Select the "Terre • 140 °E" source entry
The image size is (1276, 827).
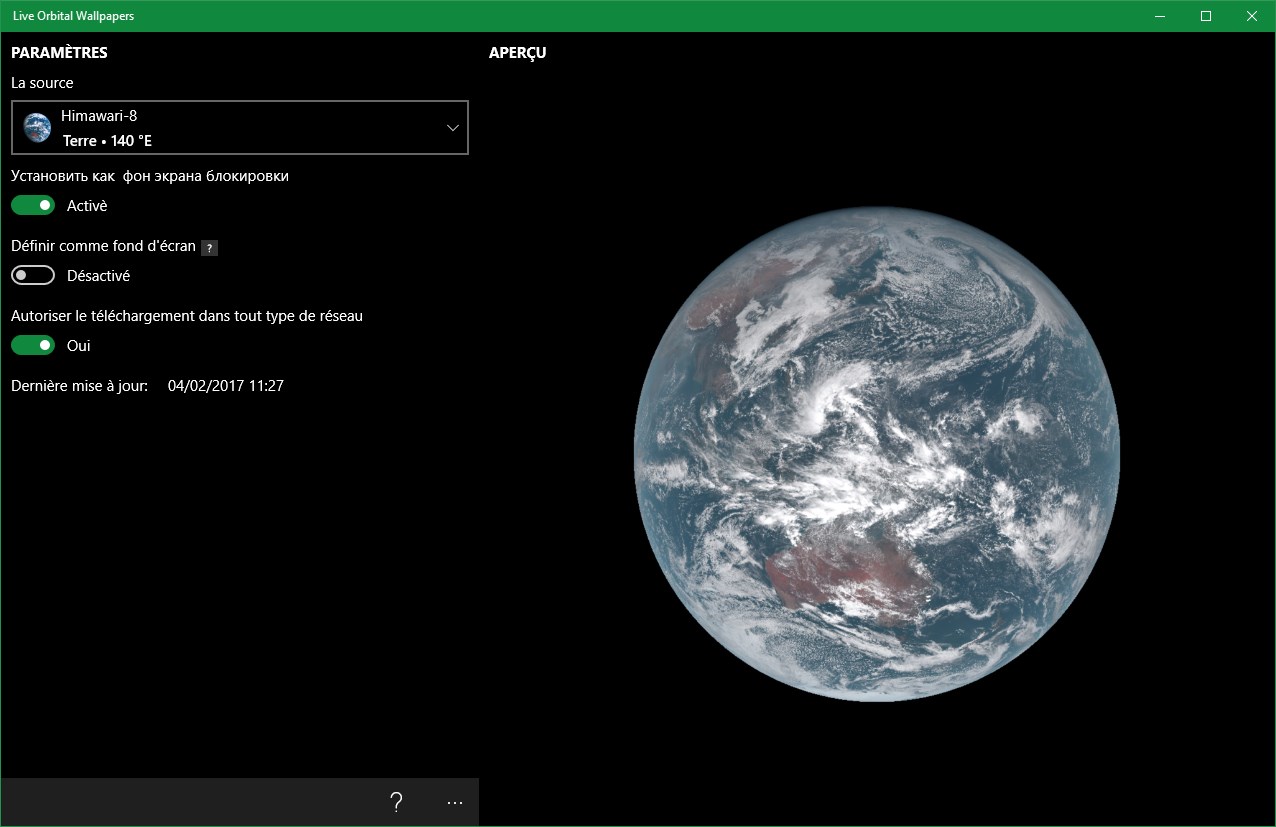pos(110,140)
